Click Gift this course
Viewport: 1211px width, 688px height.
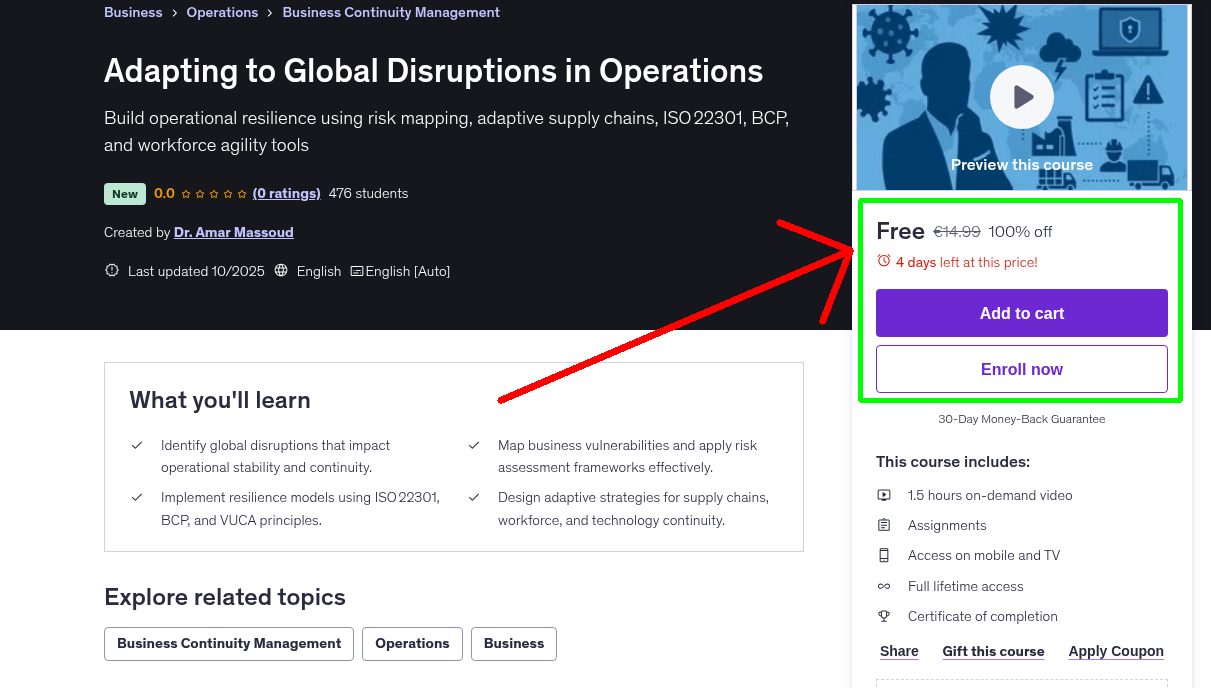click(x=993, y=651)
